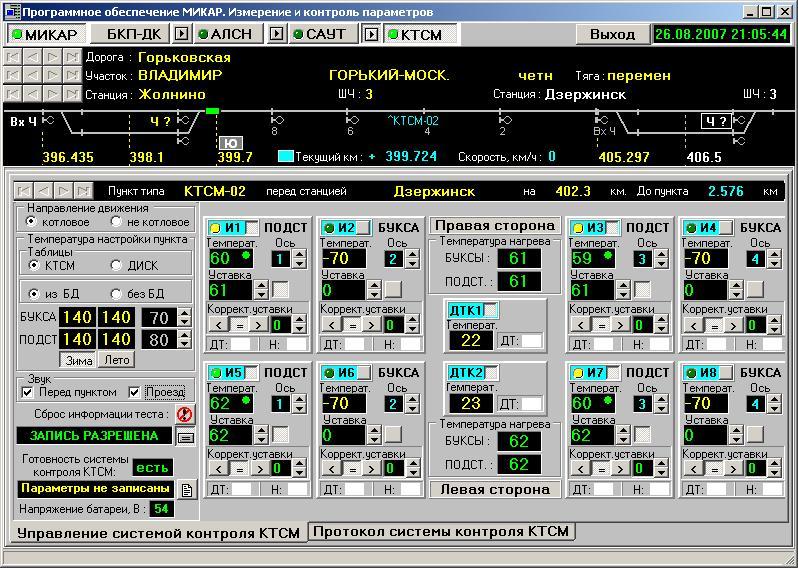Screen dimensions: 798x568
Task: Switch to the САУТ module
Action: coord(319,34)
